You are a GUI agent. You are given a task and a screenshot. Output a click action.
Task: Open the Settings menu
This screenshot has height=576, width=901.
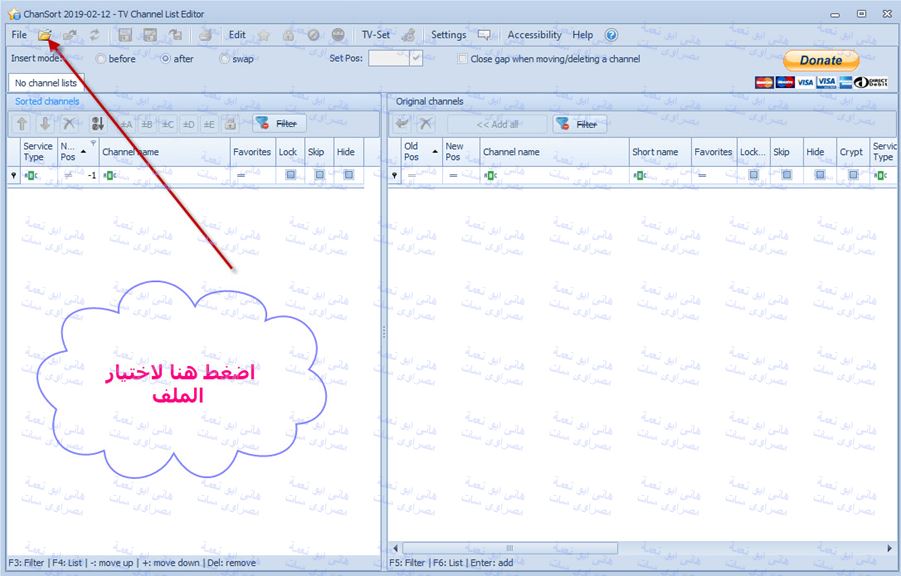(x=448, y=35)
